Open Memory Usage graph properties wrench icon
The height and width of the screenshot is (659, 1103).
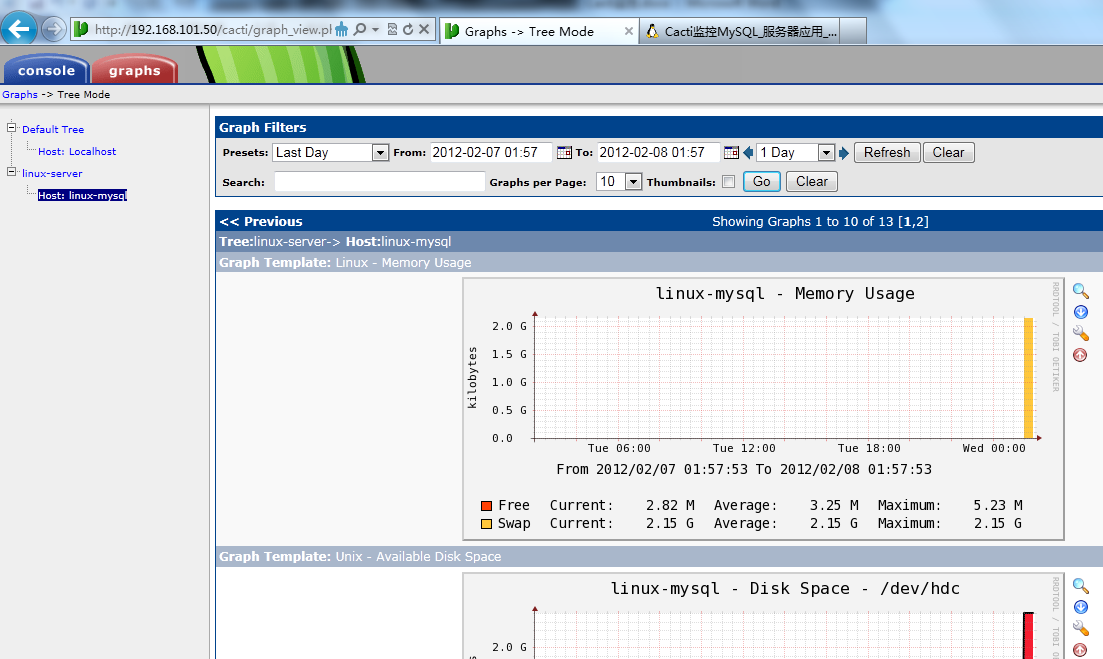pos(1080,333)
